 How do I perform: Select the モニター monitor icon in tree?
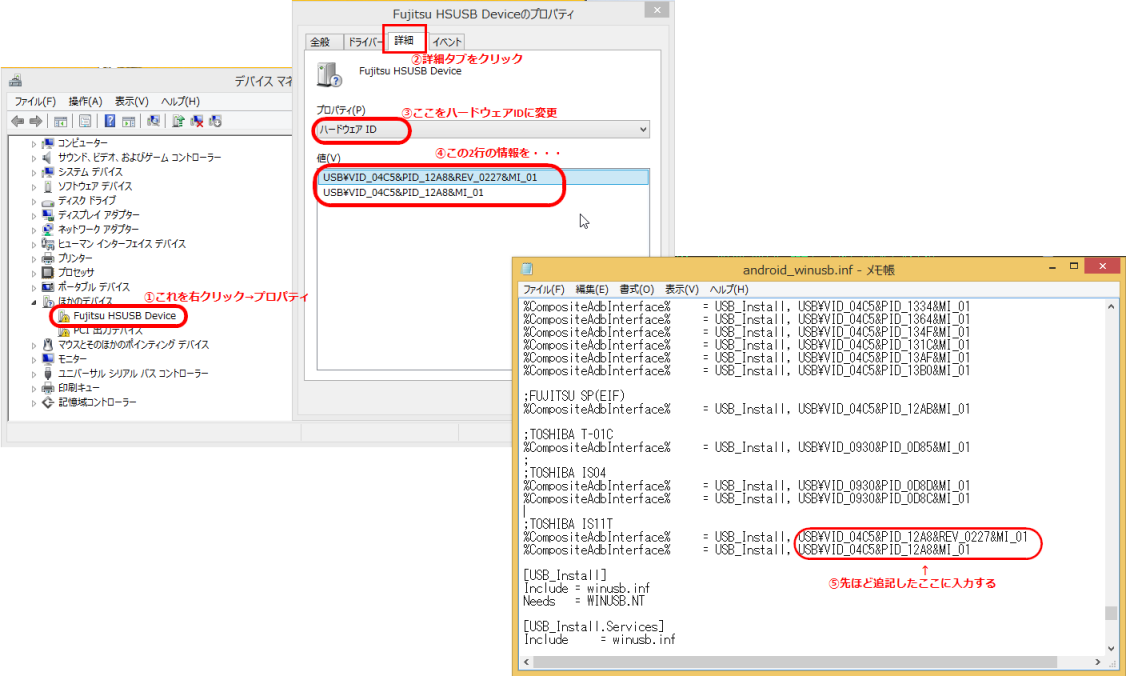tap(48, 358)
